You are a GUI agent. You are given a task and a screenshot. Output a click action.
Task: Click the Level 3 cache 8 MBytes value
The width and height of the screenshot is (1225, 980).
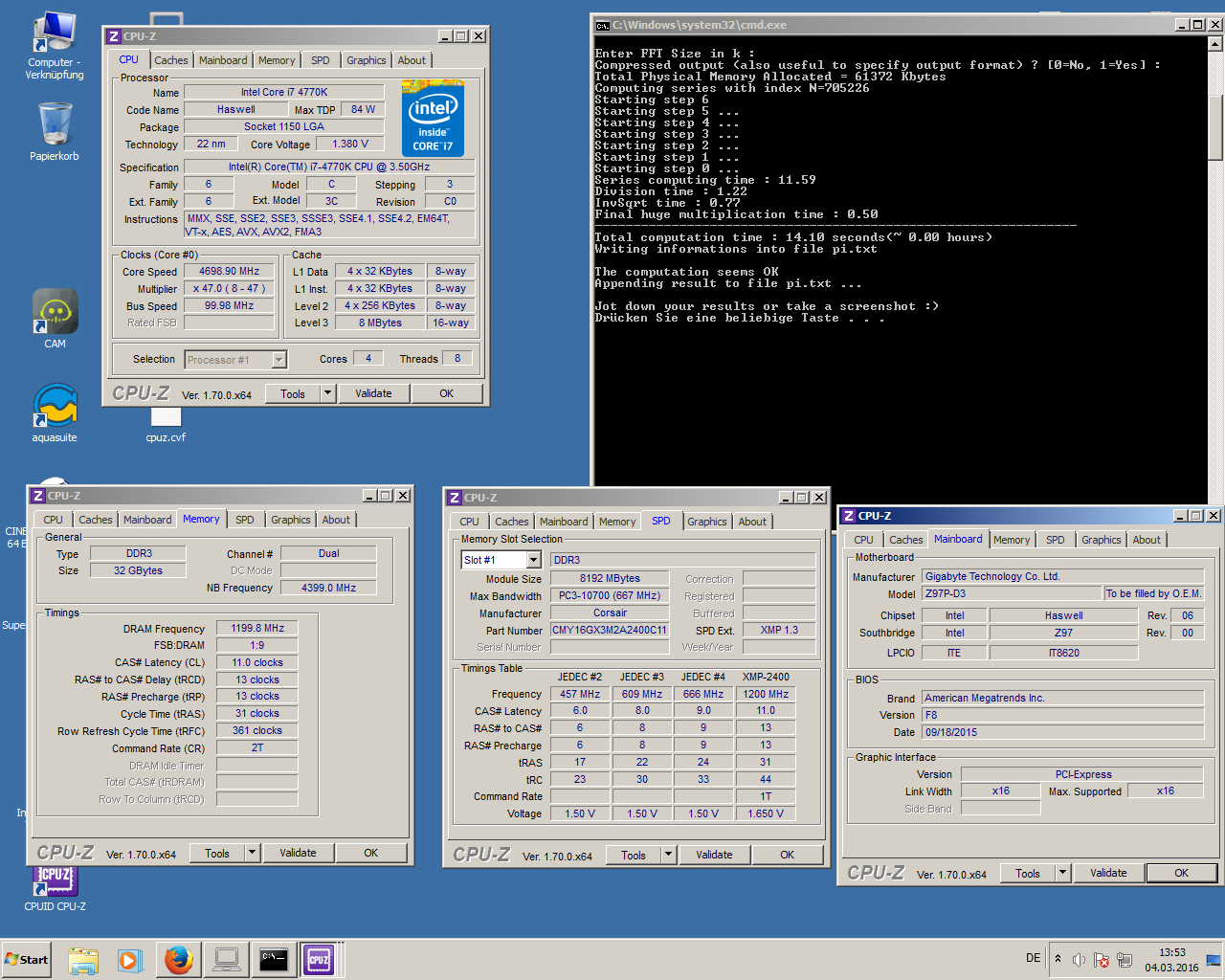coord(380,323)
